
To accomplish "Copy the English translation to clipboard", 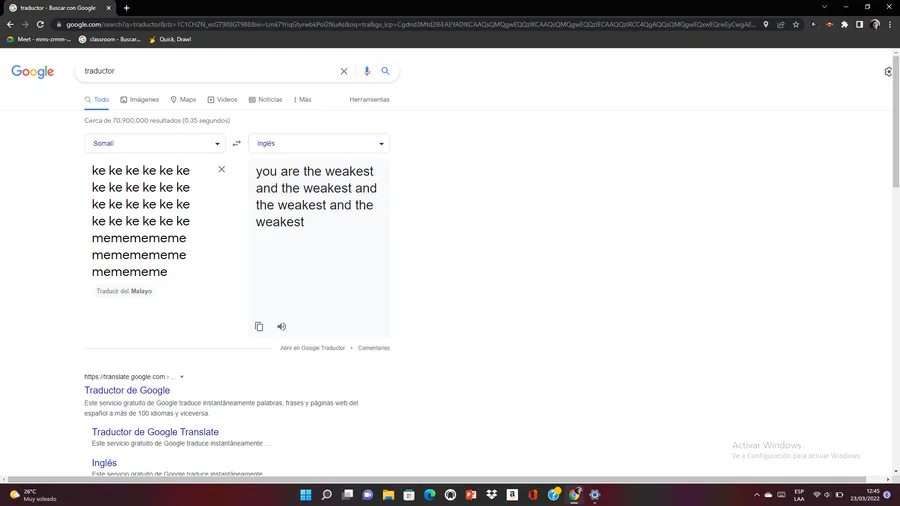I will [259, 326].
